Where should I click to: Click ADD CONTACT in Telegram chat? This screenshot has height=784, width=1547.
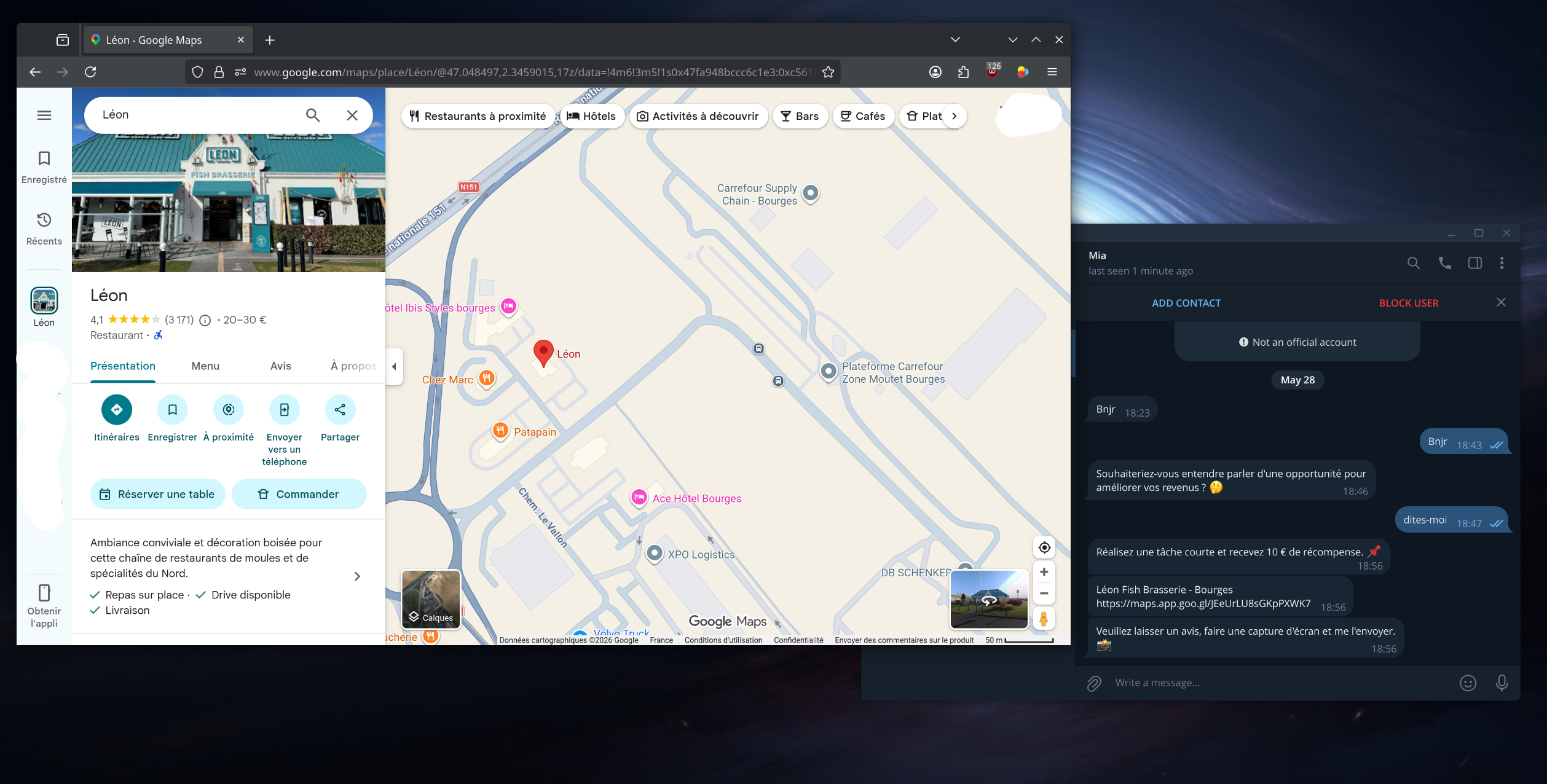tap(1186, 303)
